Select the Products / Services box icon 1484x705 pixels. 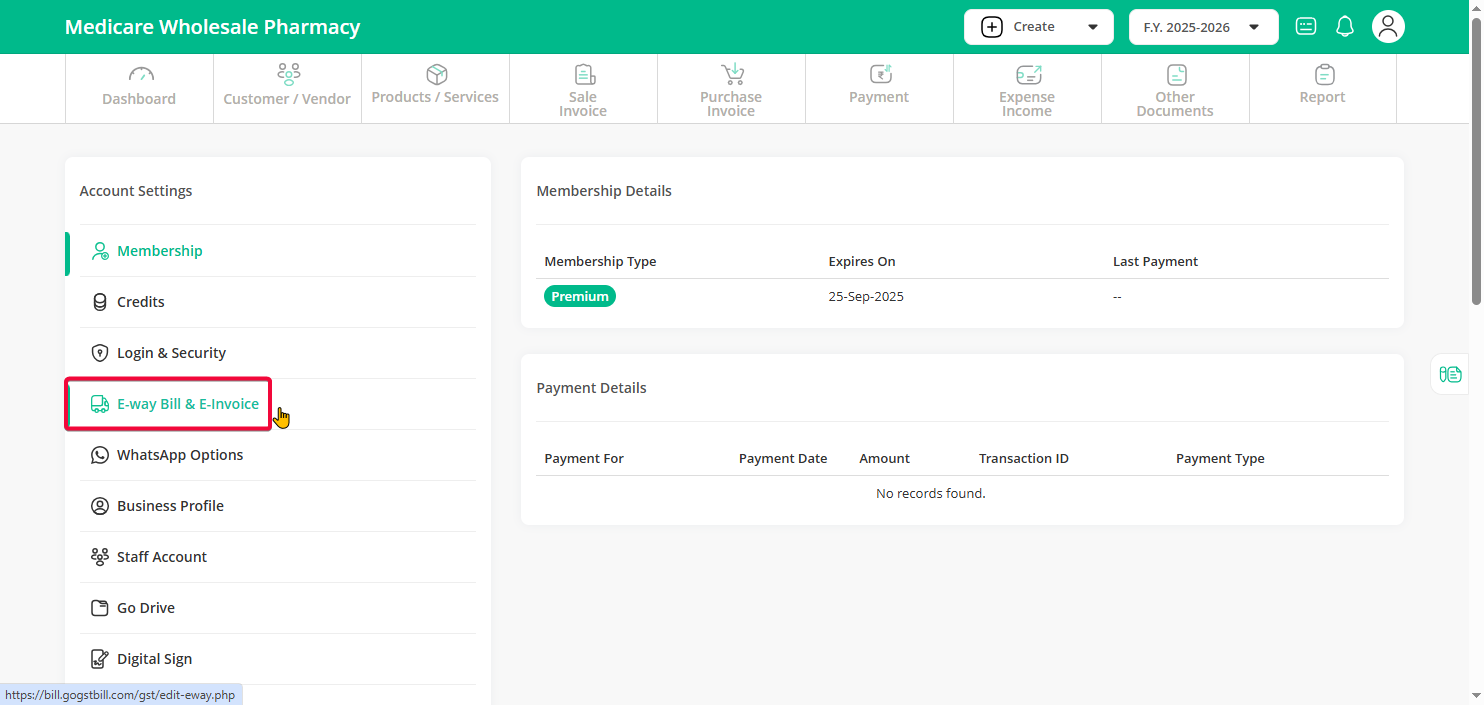pyautogui.click(x=436, y=75)
